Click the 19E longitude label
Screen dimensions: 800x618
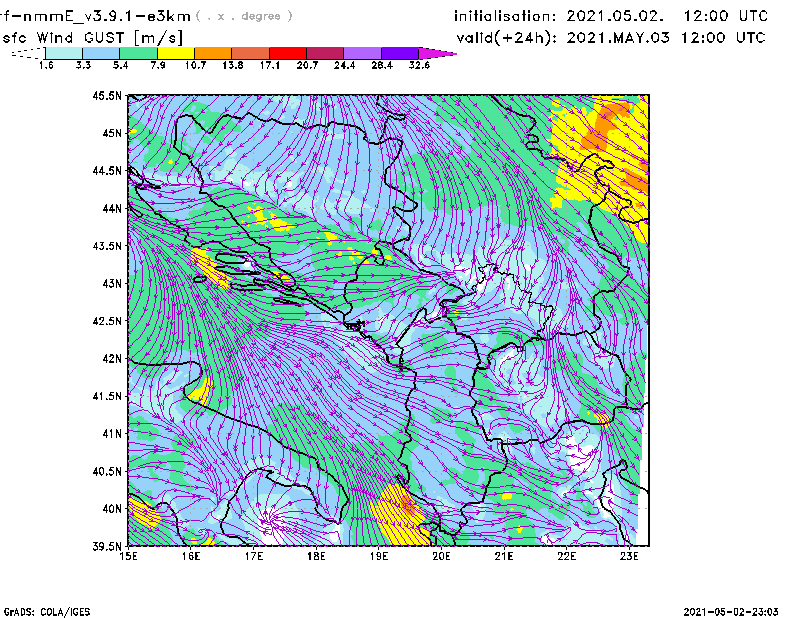(379, 556)
